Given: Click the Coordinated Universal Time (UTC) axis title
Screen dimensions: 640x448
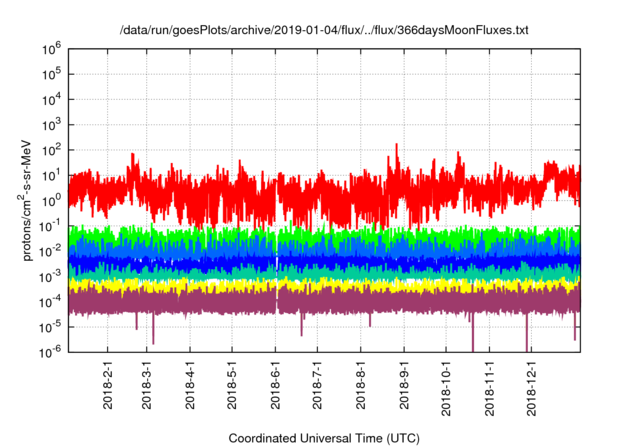Looking at the screenshot, I should (x=324, y=438).
